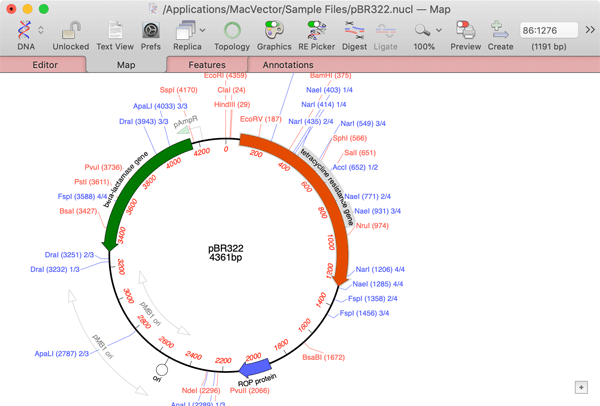The width and height of the screenshot is (600, 406).
Task: Select ClaI (24) site label
Action: coord(231,90)
